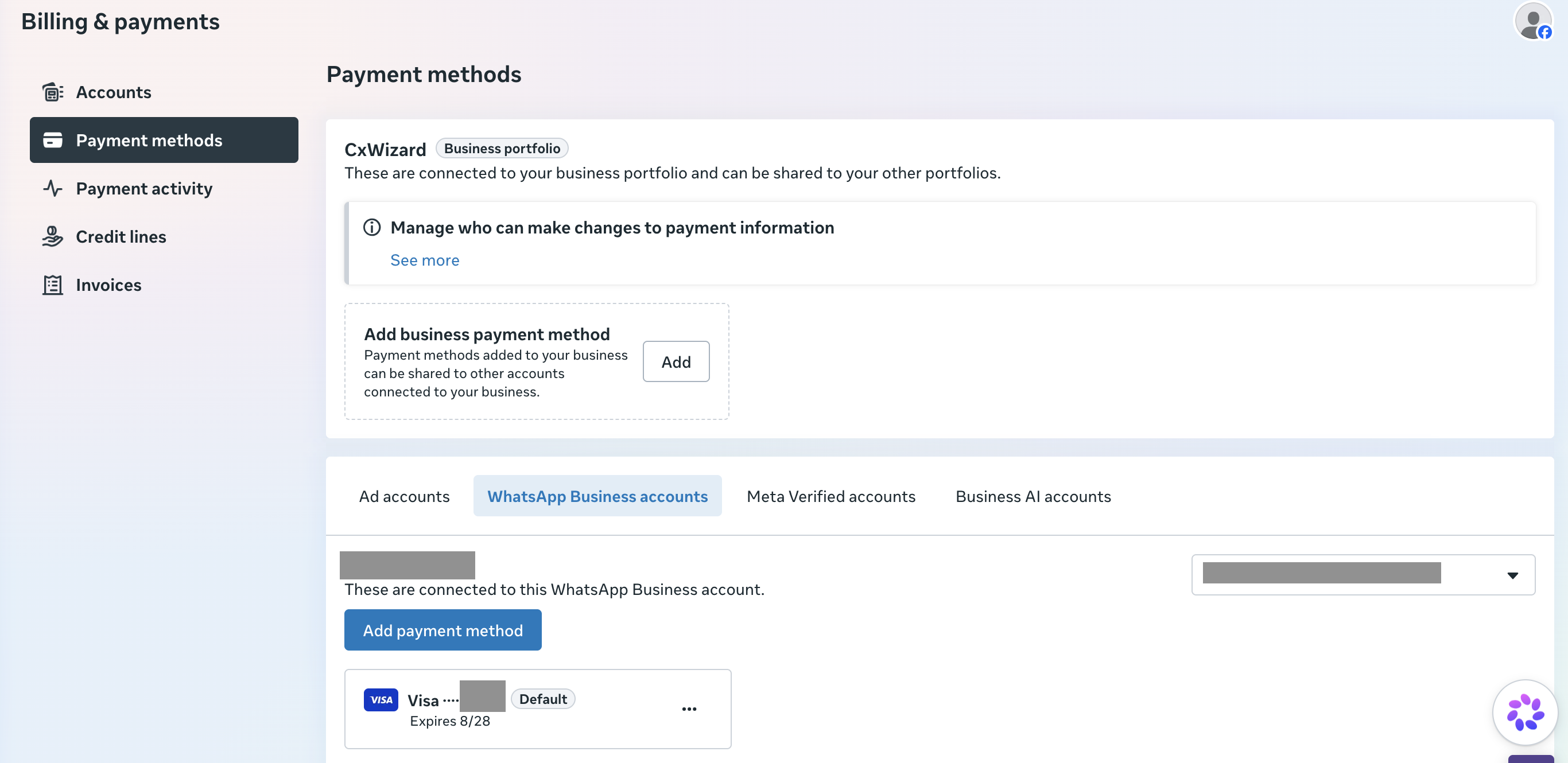Open the Meta AI assistant bubble

(1525, 711)
